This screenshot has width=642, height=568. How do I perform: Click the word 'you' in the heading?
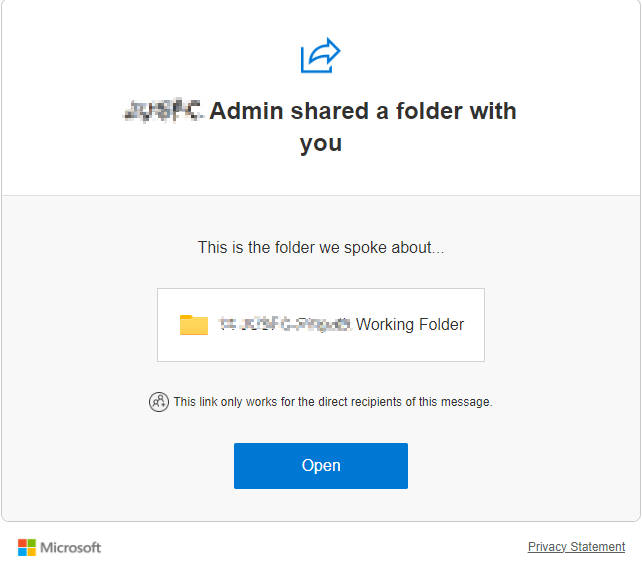tap(321, 144)
